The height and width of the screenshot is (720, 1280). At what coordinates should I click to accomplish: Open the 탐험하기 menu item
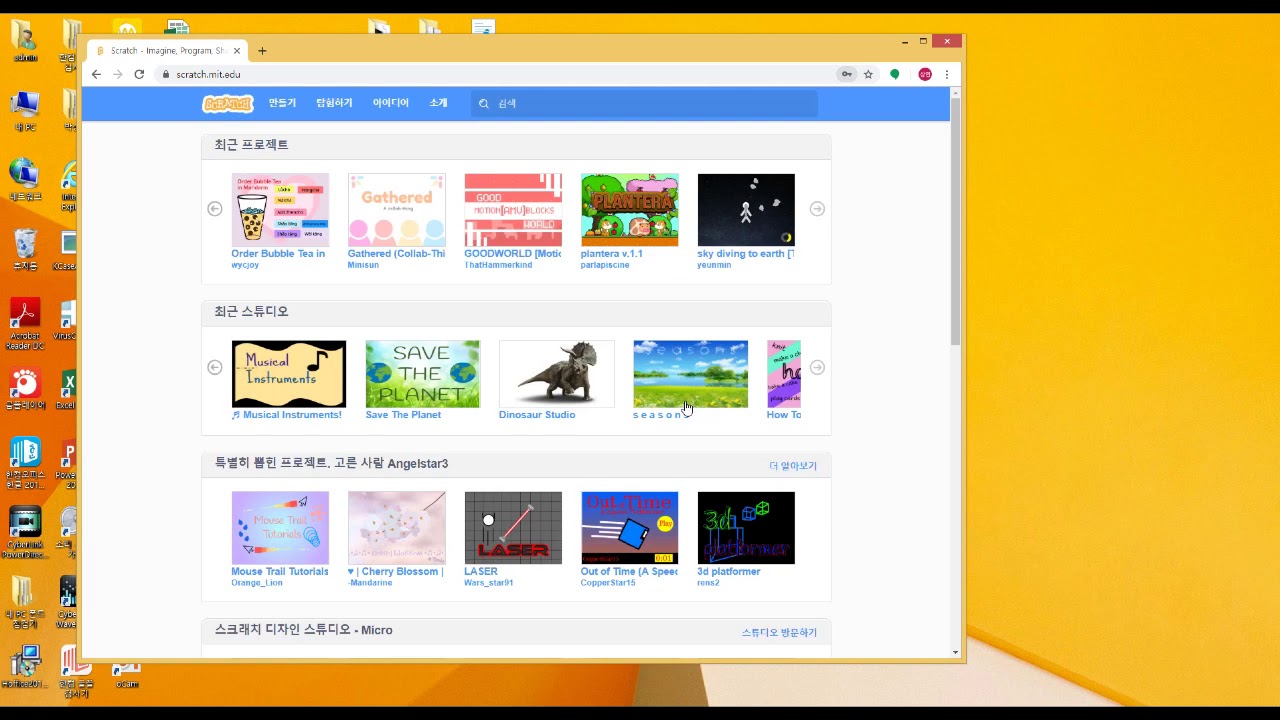(334, 103)
